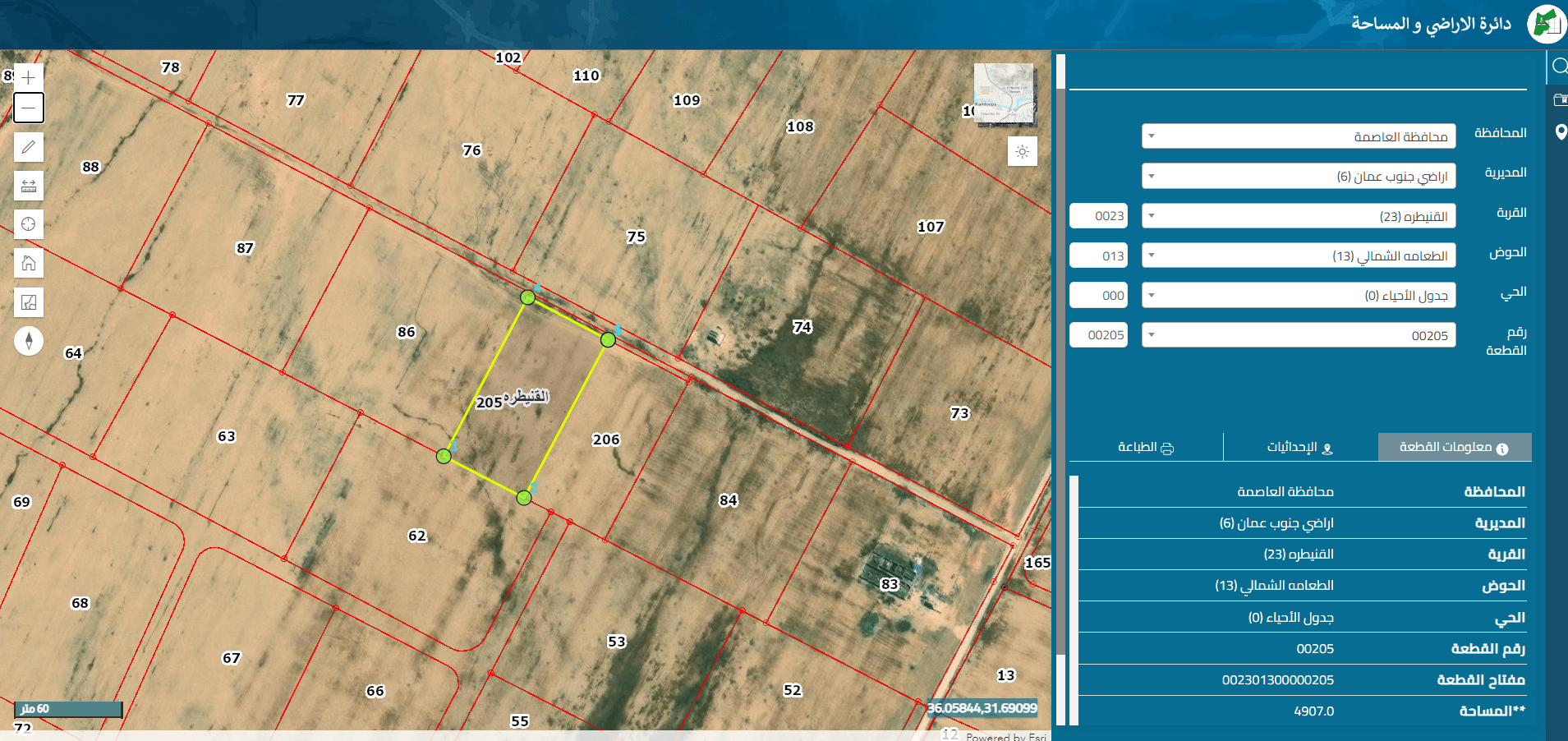The width and height of the screenshot is (1568, 741).
Task: Click the home extent button
Action: [29, 263]
